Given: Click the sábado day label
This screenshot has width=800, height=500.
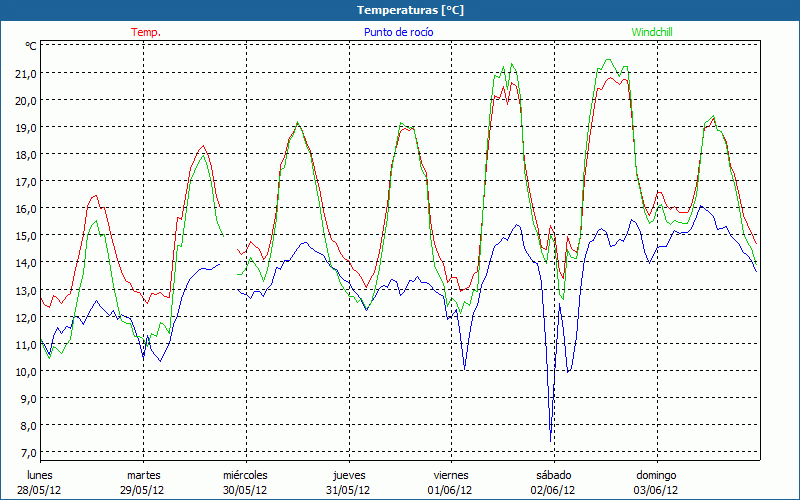Looking at the screenshot, I should click(553, 475).
